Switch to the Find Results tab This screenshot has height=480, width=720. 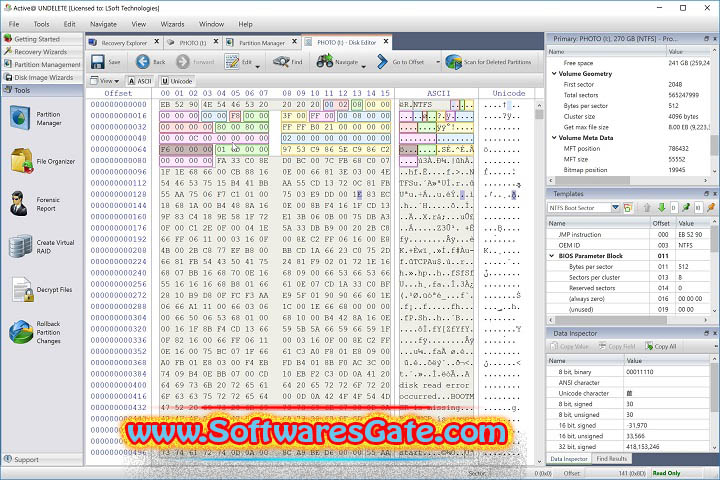[611, 458]
